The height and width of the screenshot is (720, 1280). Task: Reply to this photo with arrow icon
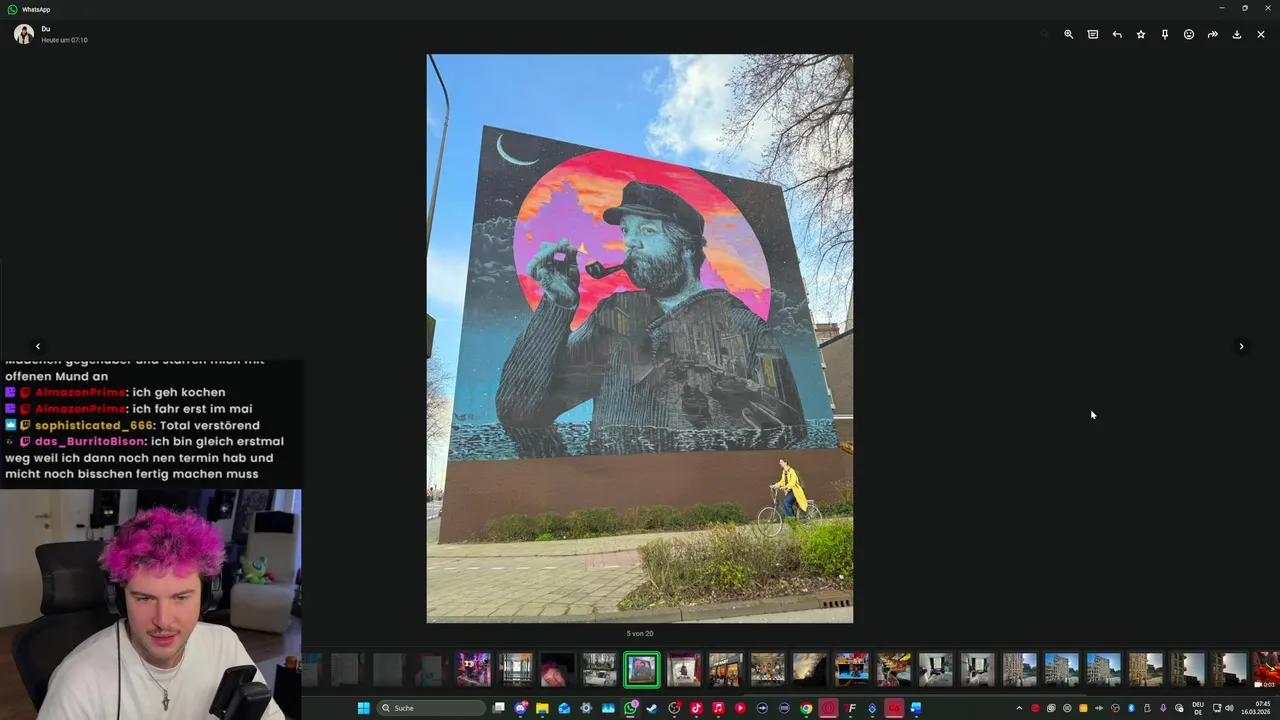[x=1117, y=34]
